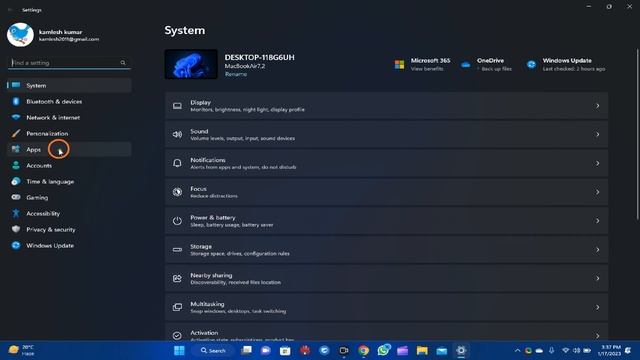Go to Gaming settings
This screenshot has height=360, width=640.
tap(69, 198)
